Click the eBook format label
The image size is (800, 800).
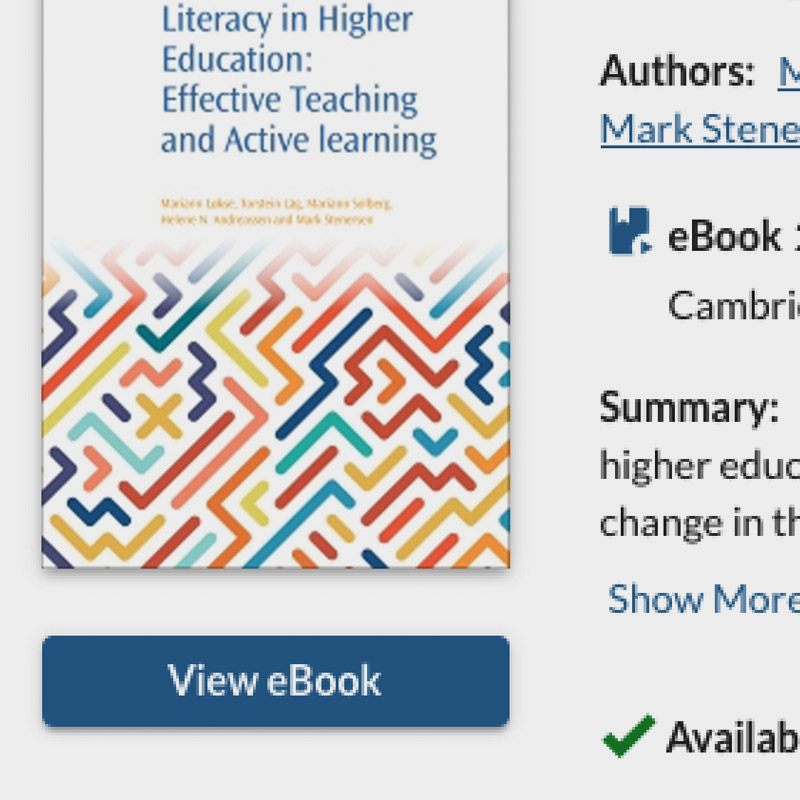tap(725, 237)
